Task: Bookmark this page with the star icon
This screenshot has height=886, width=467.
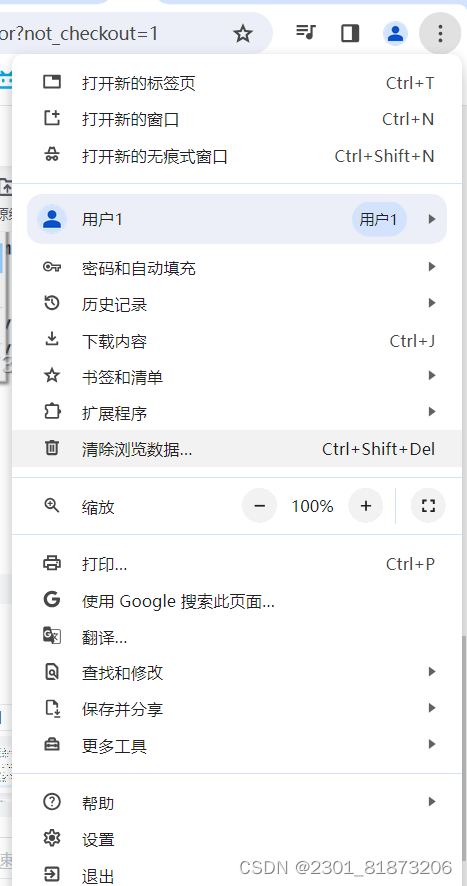Action: click(243, 34)
